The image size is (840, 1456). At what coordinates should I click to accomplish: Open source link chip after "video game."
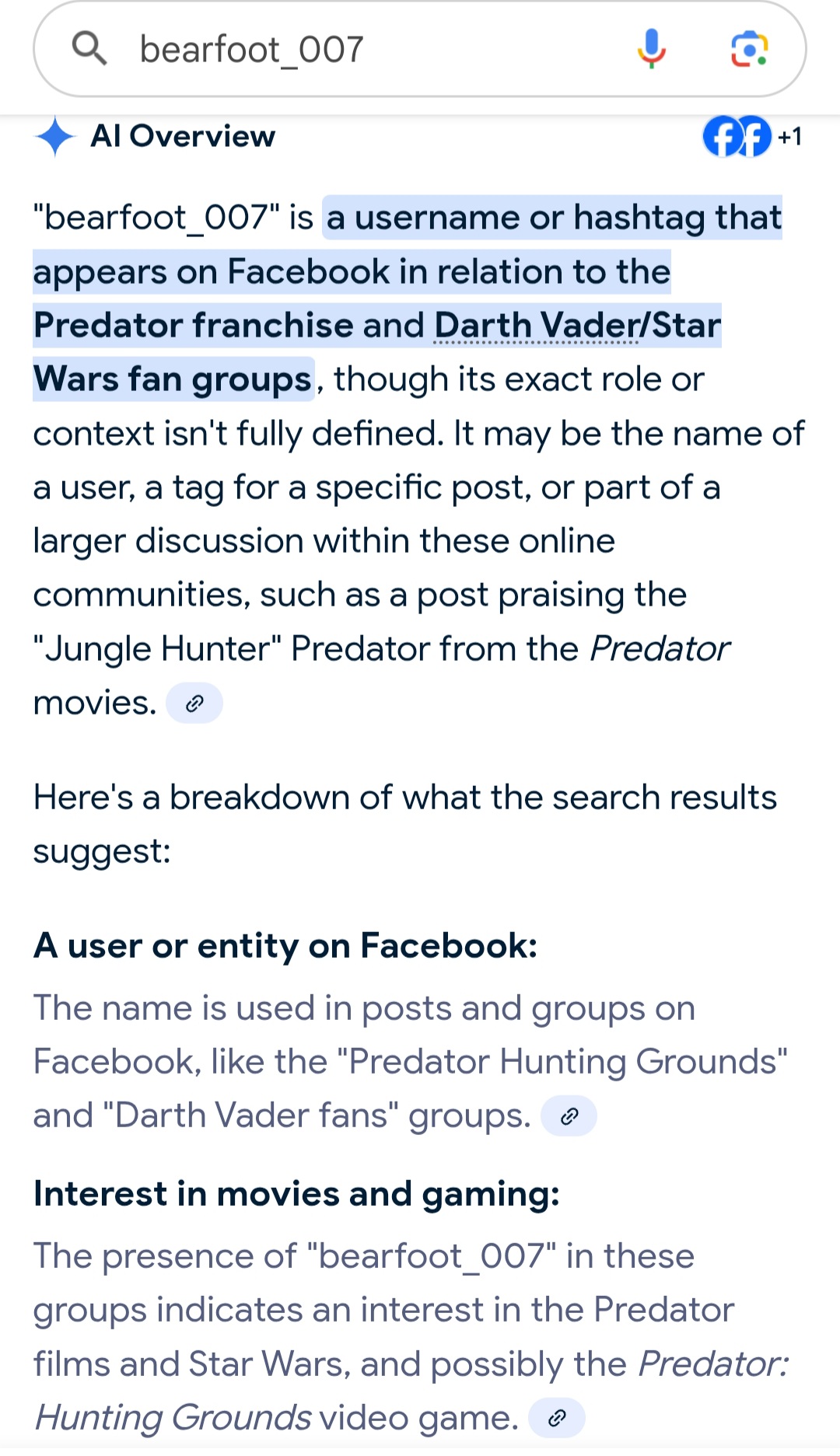pos(556,1419)
